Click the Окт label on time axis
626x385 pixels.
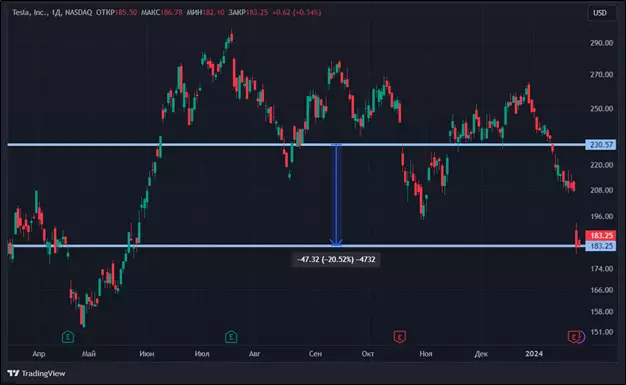coord(368,354)
